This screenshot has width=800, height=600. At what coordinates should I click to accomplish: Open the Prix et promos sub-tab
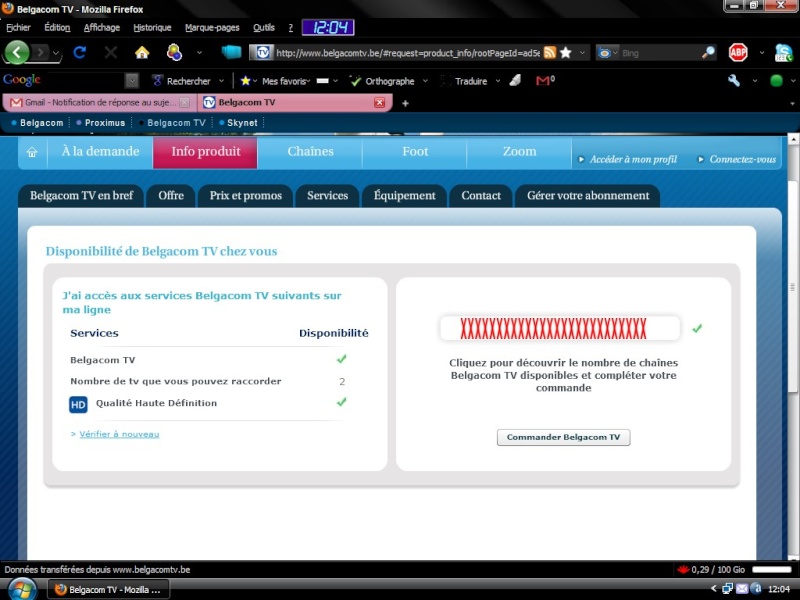245,196
